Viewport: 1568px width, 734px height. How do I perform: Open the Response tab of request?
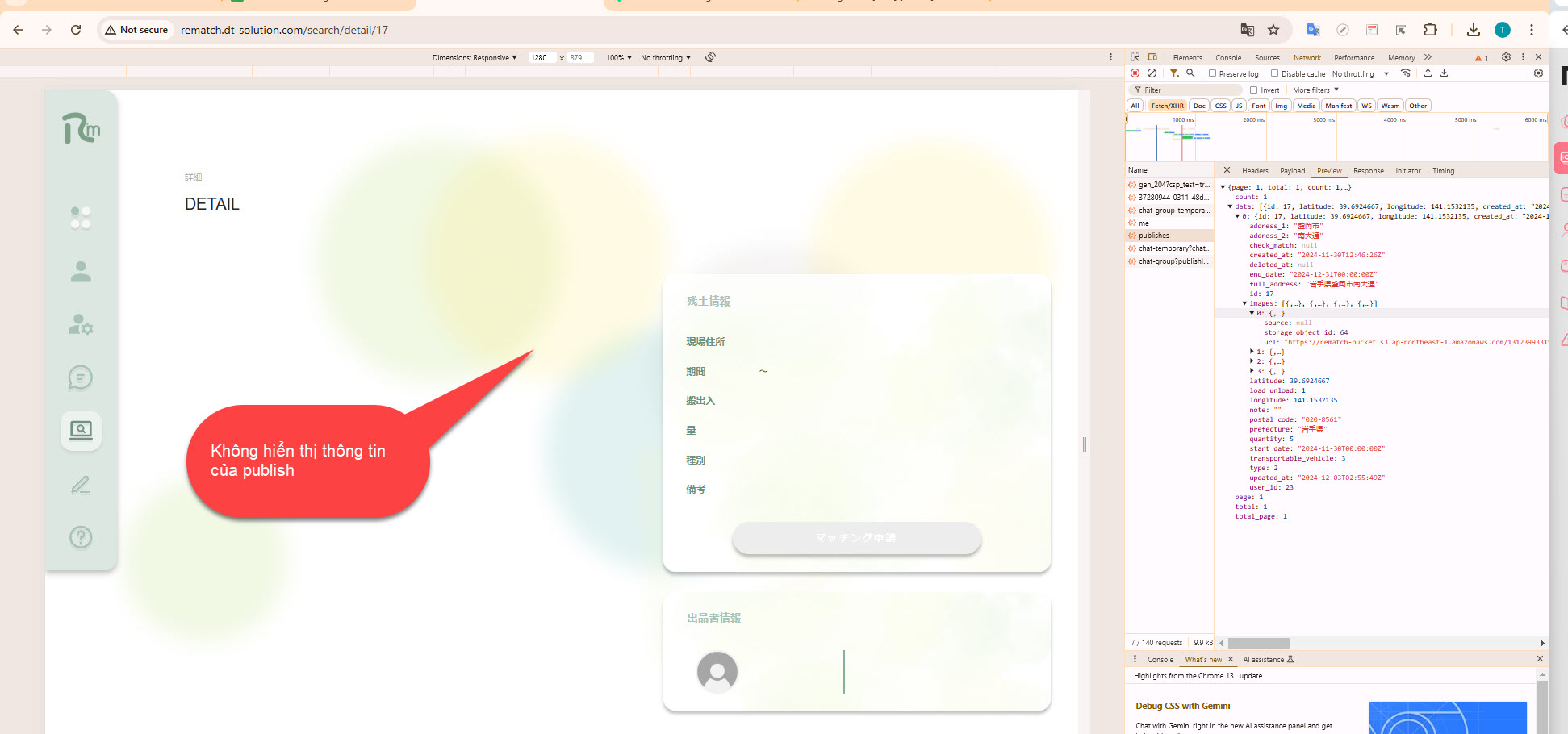pos(1368,171)
